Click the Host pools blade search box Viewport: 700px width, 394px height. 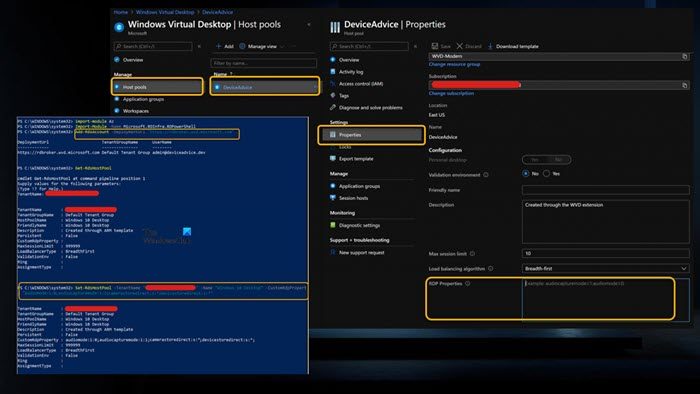coord(153,46)
